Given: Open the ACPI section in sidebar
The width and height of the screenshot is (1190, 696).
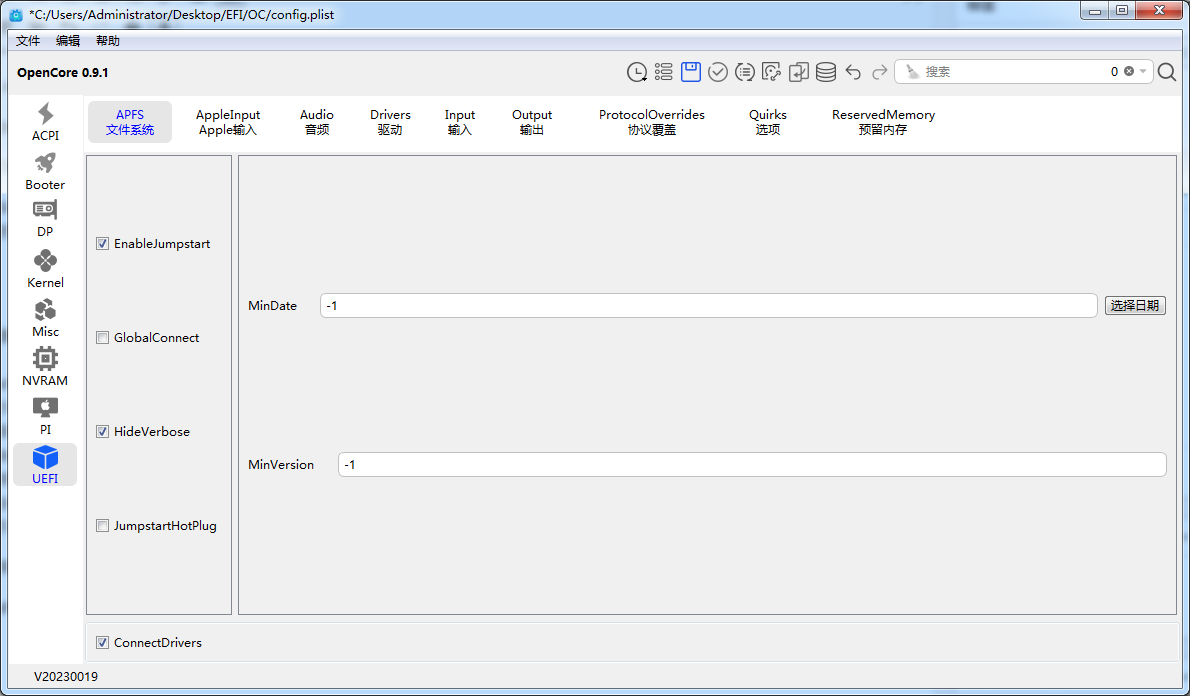Looking at the screenshot, I should [45, 122].
